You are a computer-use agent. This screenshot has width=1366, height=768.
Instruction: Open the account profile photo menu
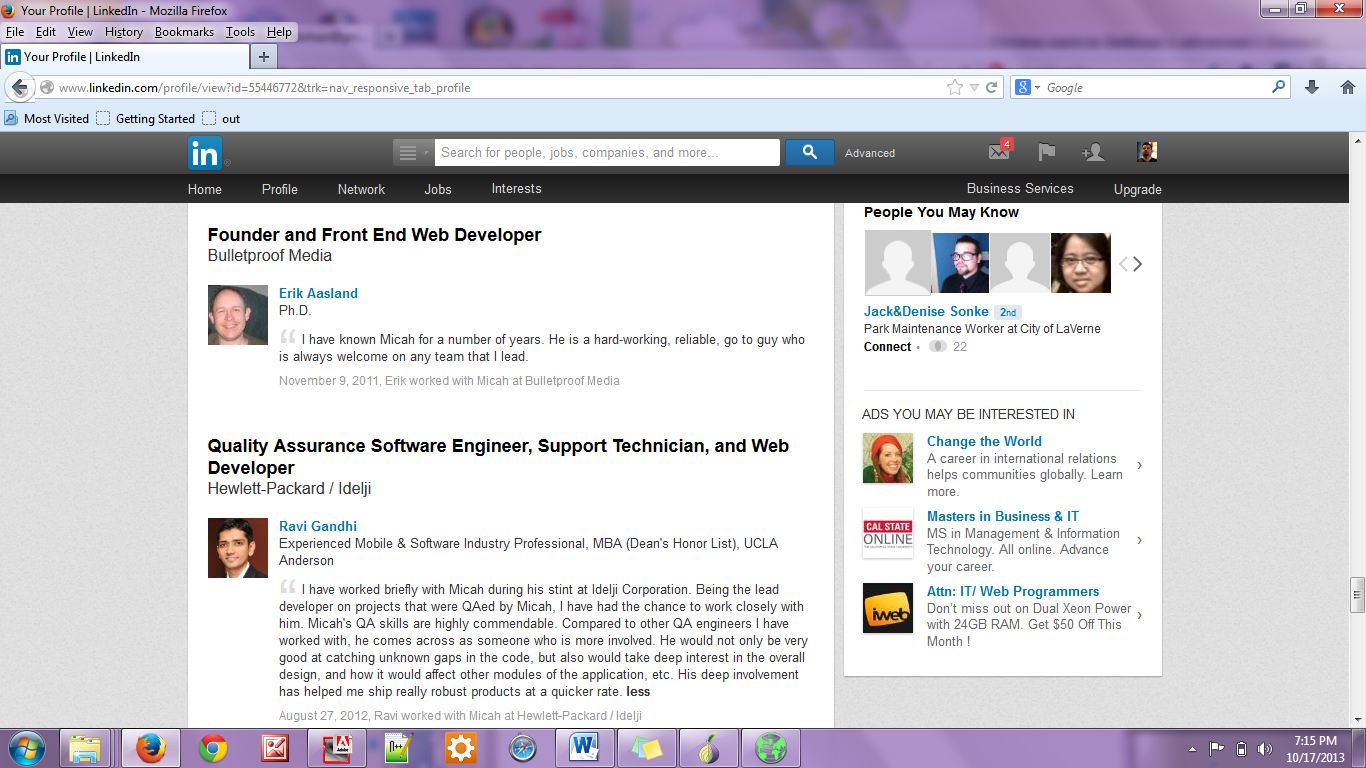tap(1147, 152)
